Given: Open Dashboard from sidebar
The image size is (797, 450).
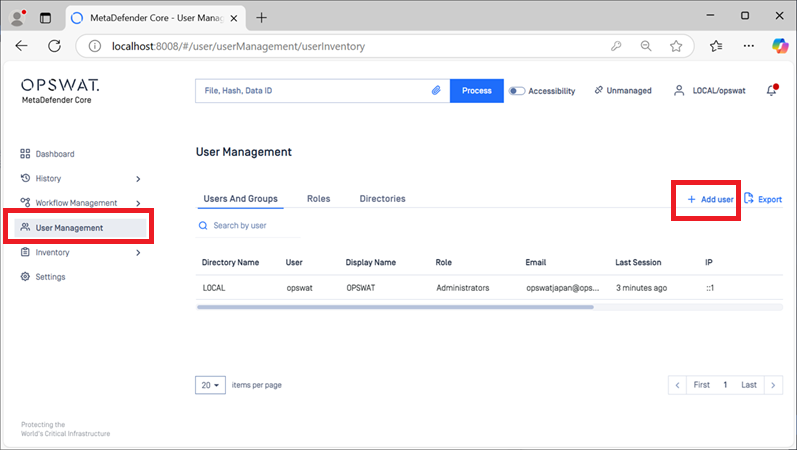Looking at the screenshot, I should [55, 154].
